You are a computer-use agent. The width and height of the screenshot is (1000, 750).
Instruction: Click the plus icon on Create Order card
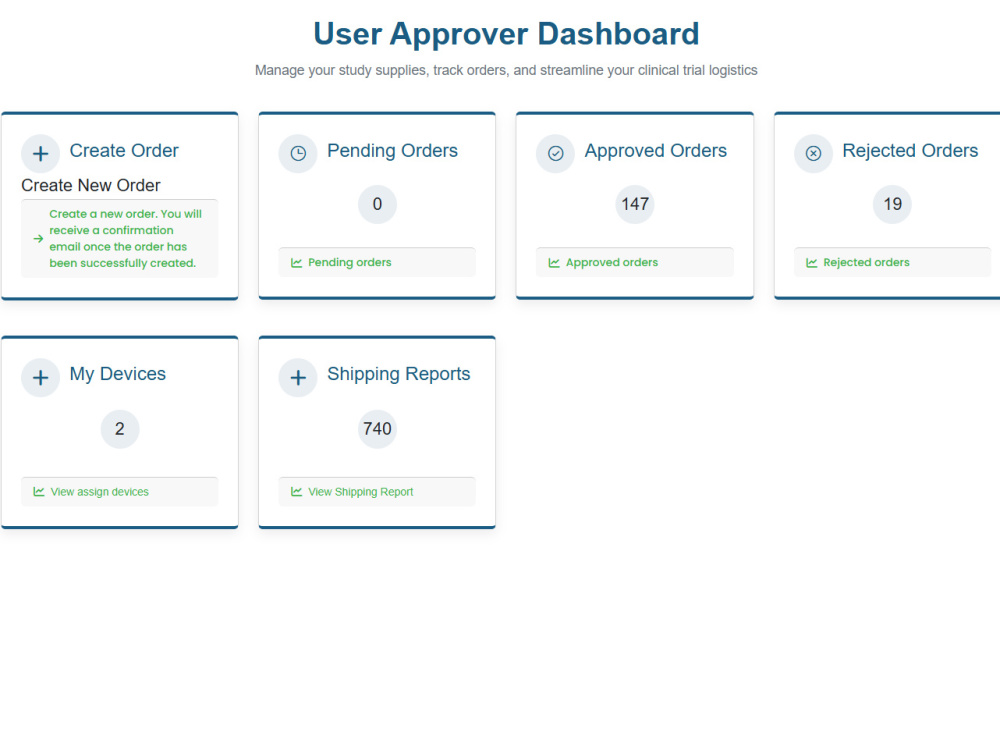pyautogui.click(x=40, y=154)
